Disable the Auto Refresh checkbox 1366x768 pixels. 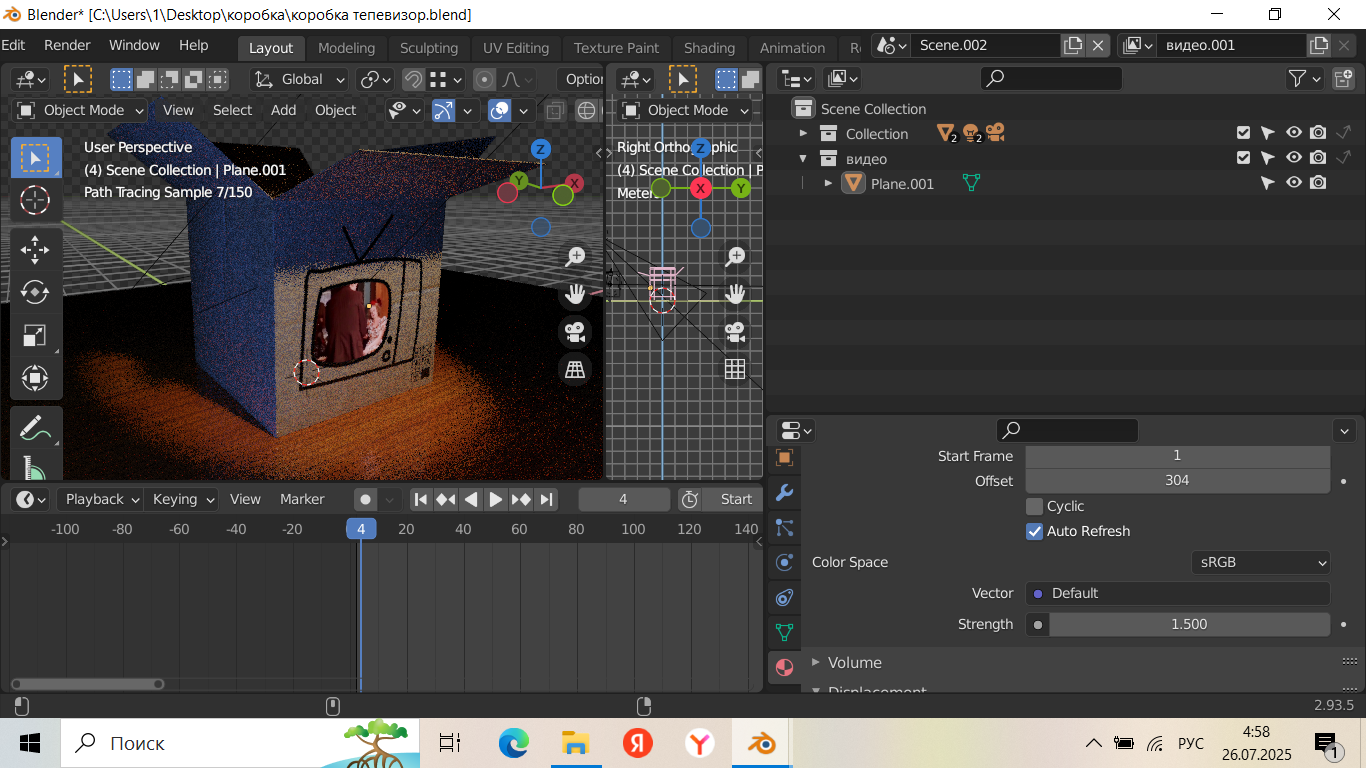pyautogui.click(x=1035, y=531)
